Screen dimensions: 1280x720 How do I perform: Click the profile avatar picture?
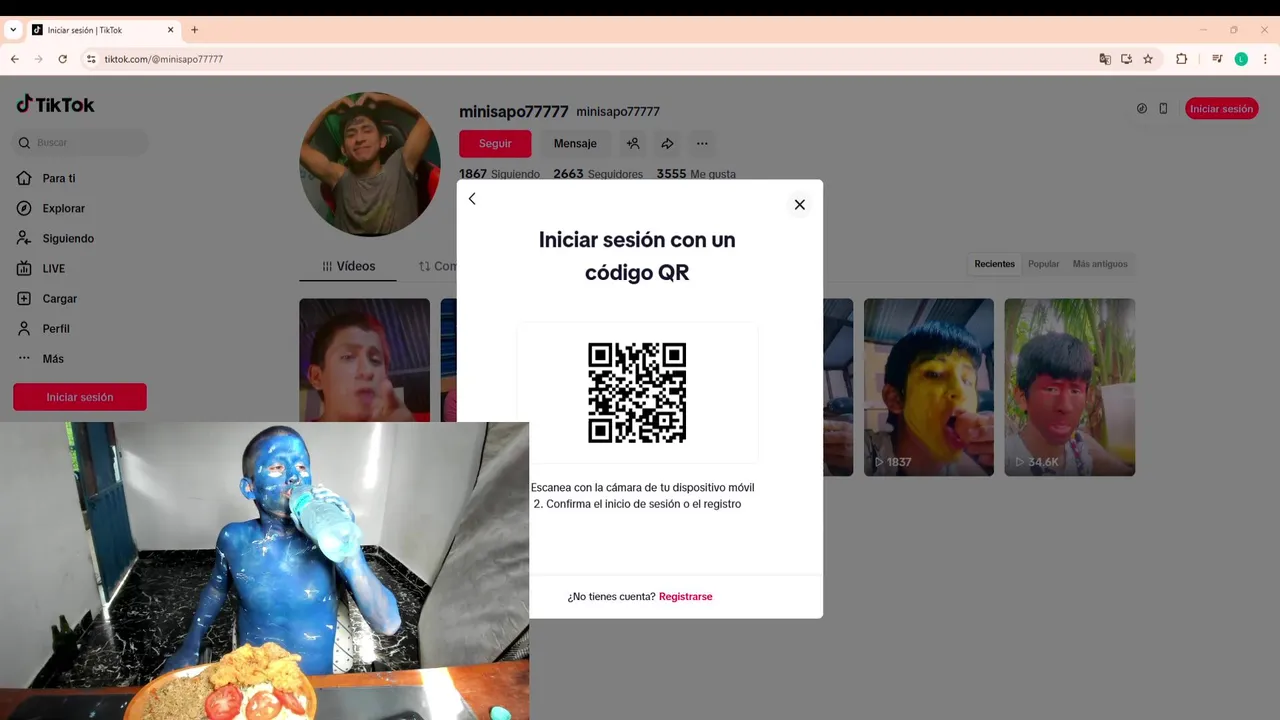[x=370, y=164]
